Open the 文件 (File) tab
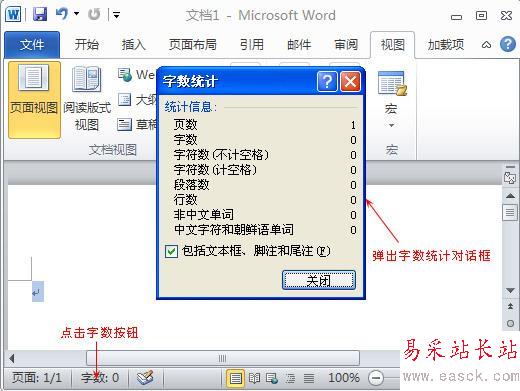Image resolution: width=520 pixels, height=391 pixels. (x=32, y=45)
